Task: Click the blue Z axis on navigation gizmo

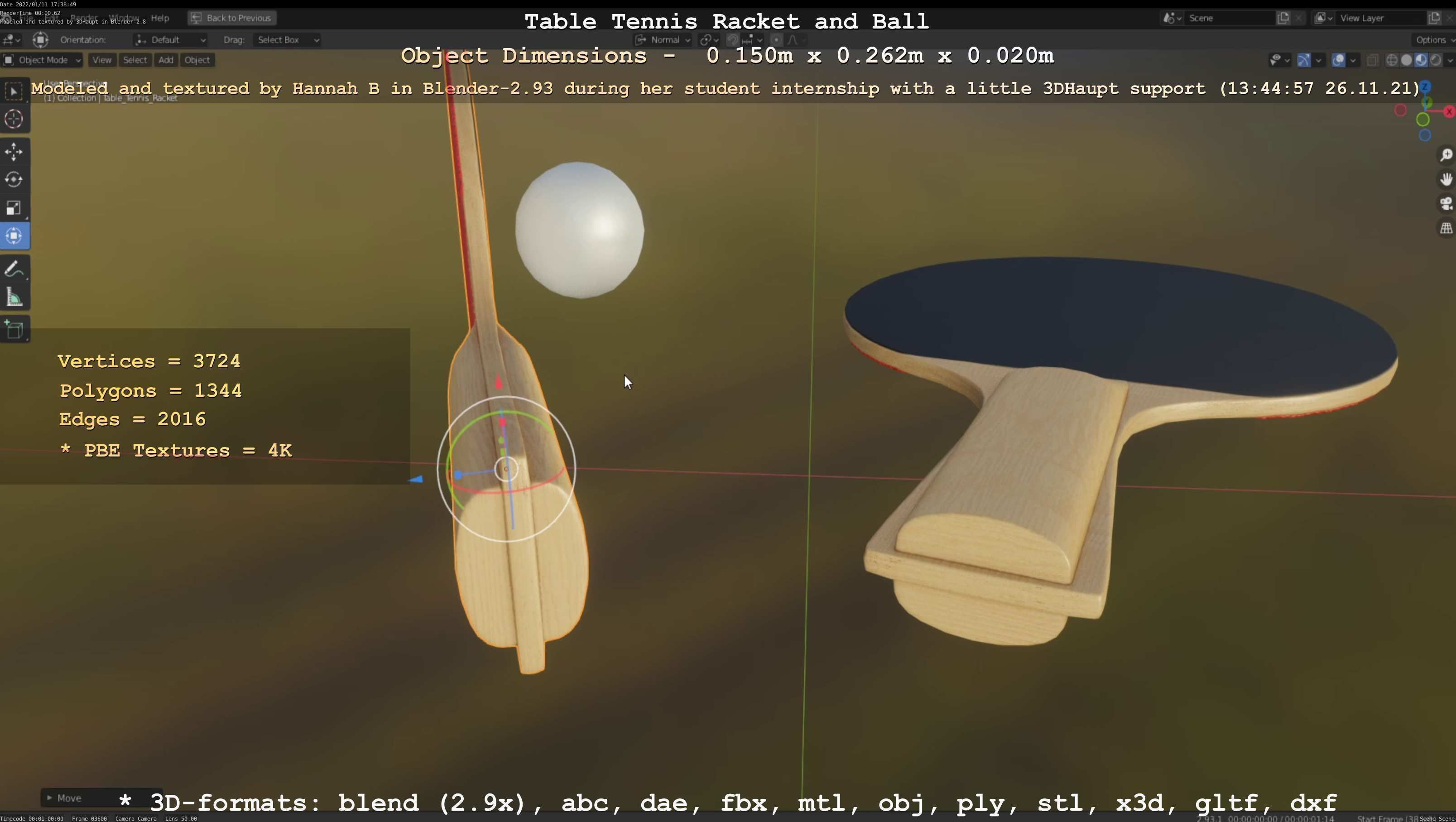Action: (x=1426, y=87)
